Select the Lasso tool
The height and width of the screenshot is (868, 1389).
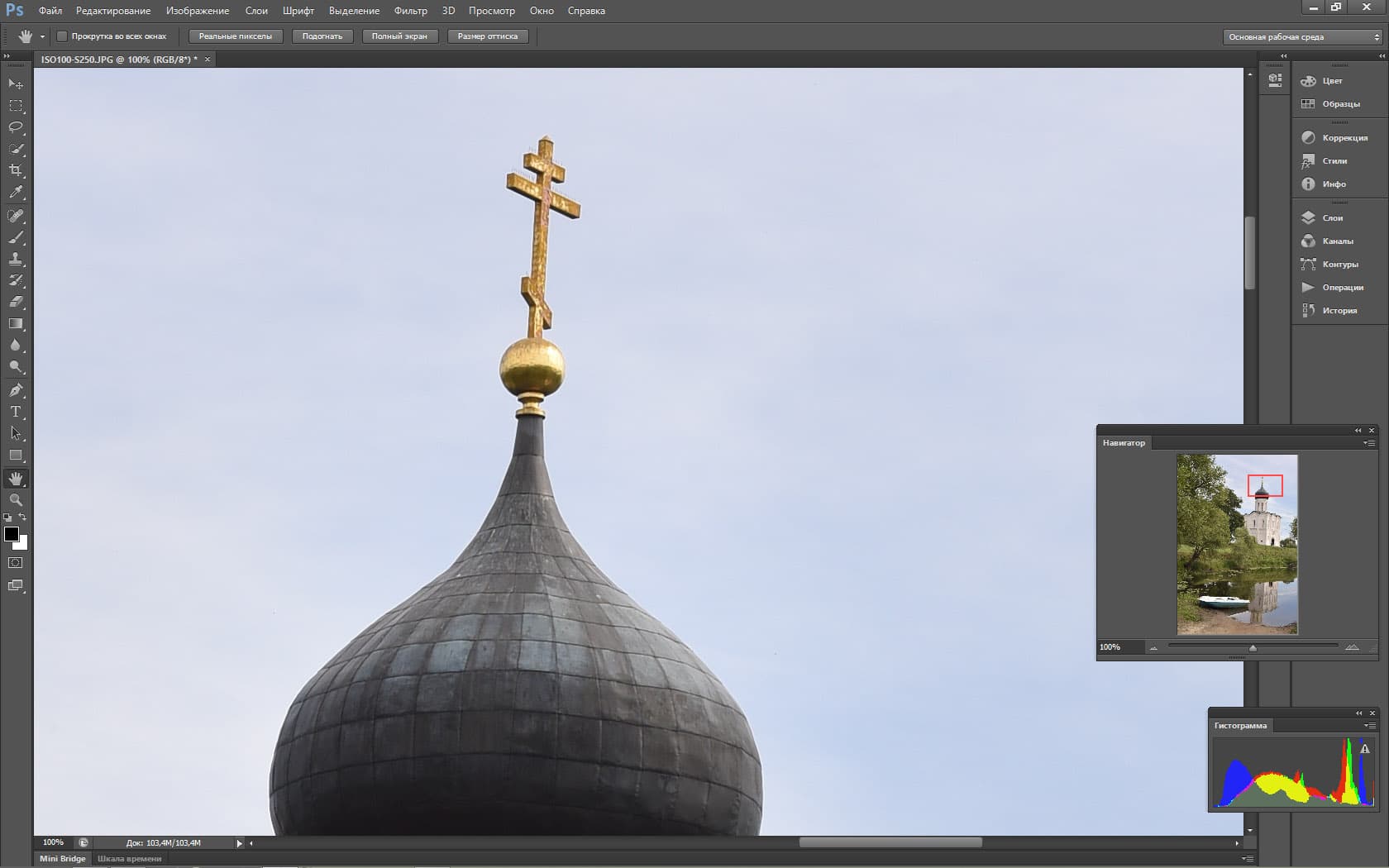click(x=16, y=127)
